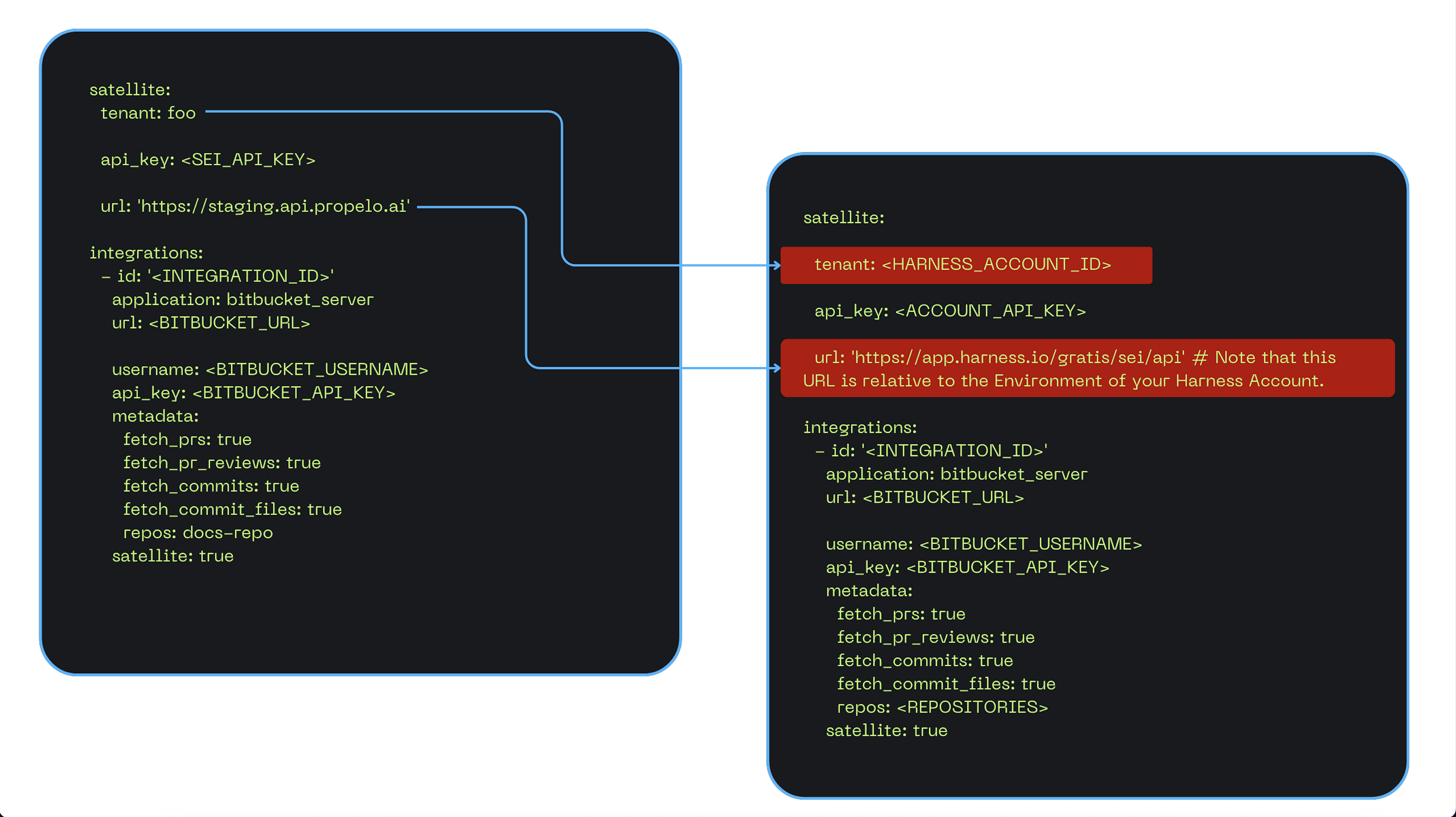
Task: Click the SEI_API_KEY line in left config
Action: (207, 160)
